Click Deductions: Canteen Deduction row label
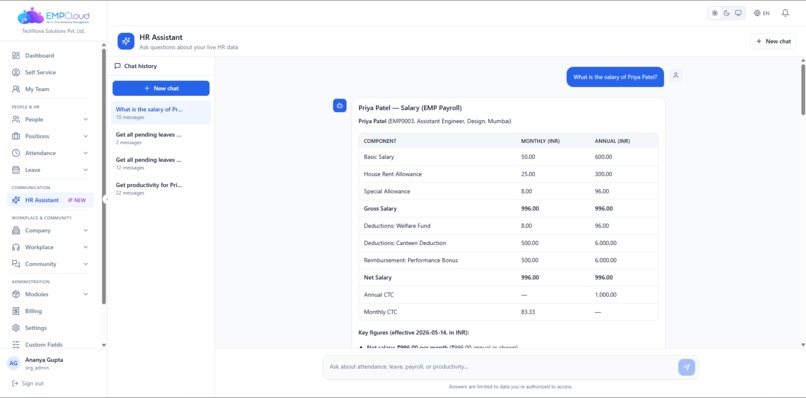The image size is (806, 398). [405, 243]
